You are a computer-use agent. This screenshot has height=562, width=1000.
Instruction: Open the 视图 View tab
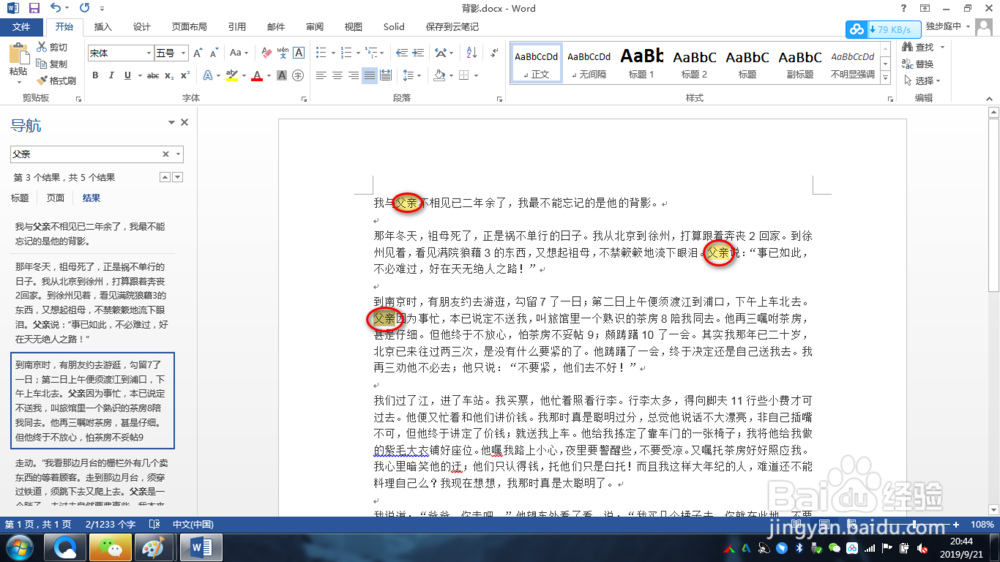(353, 27)
